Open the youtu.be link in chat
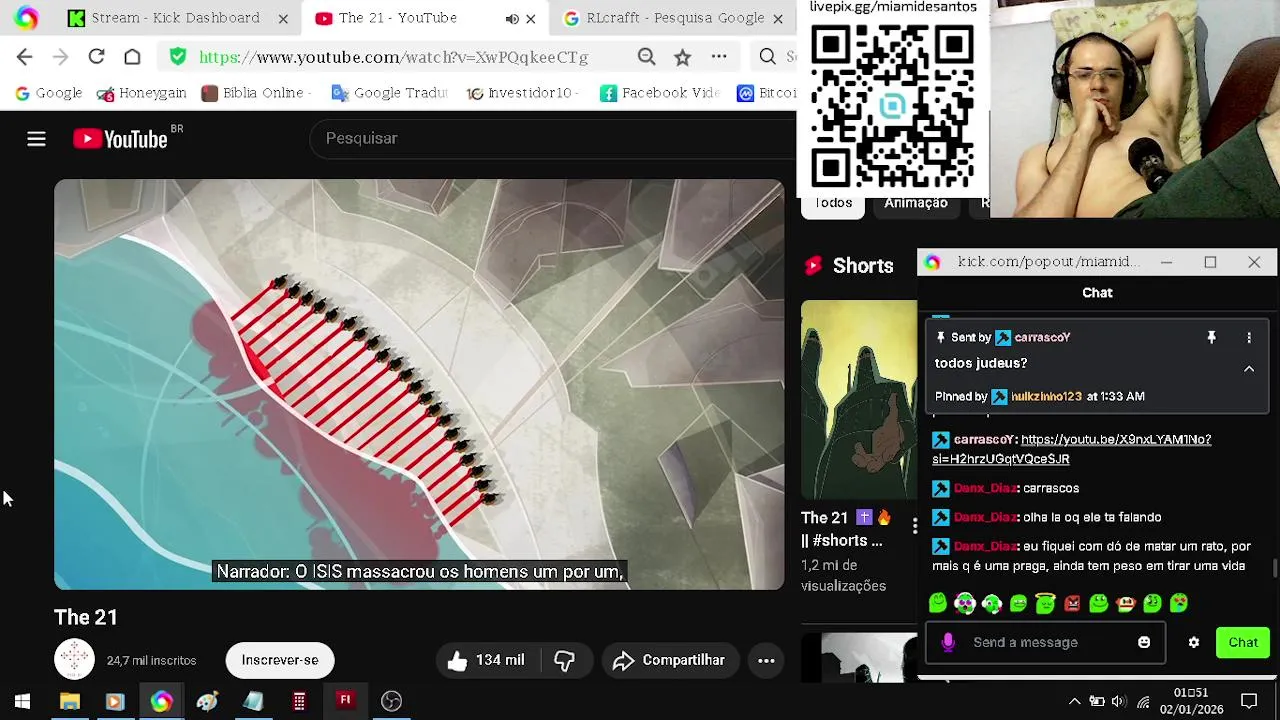Image resolution: width=1280 pixels, height=720 pixels. 1071,449
